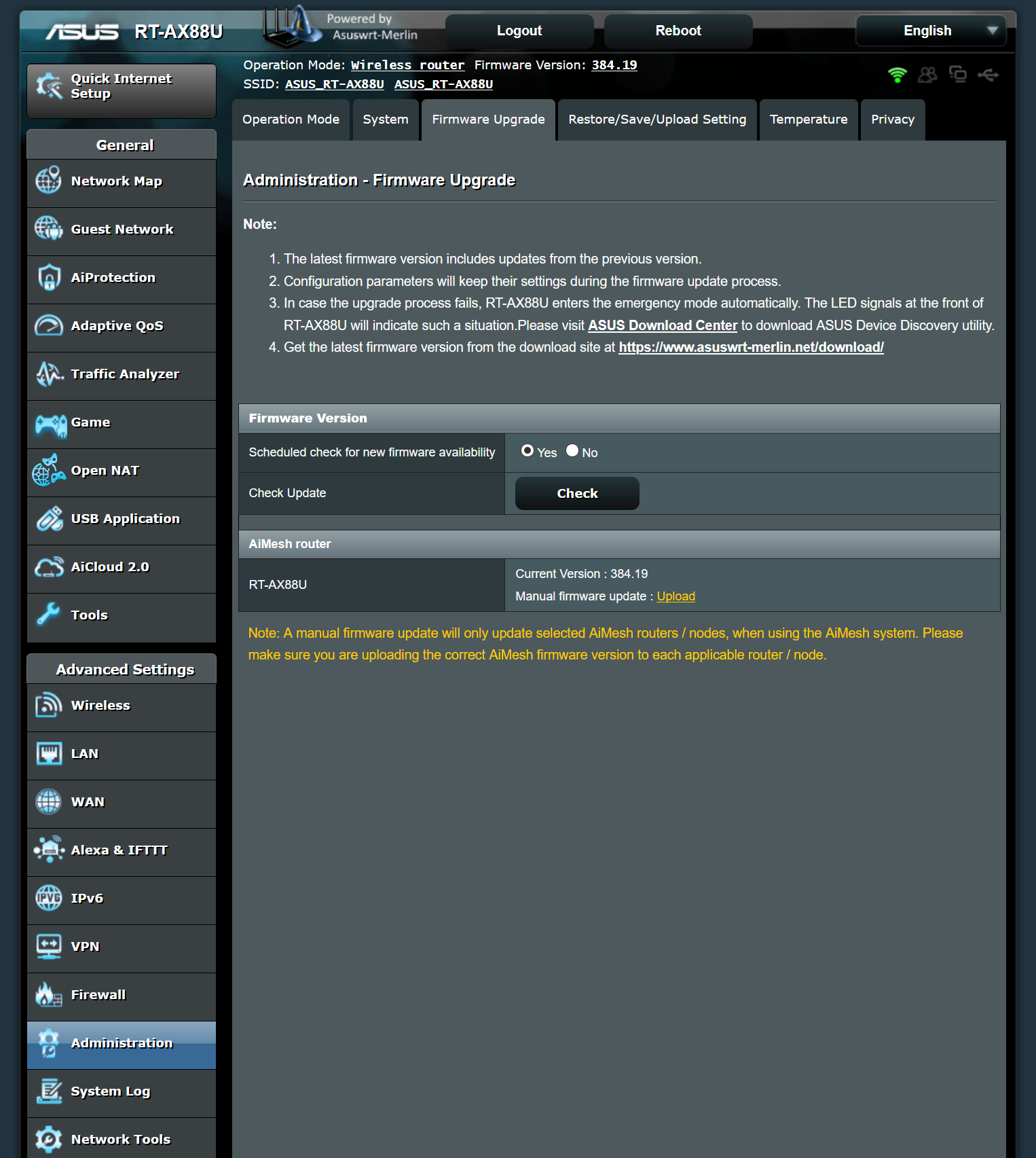Click the first ASUS_RT-AX88U SSID link
The image size is (1036, 1158).
click(334, 84)
